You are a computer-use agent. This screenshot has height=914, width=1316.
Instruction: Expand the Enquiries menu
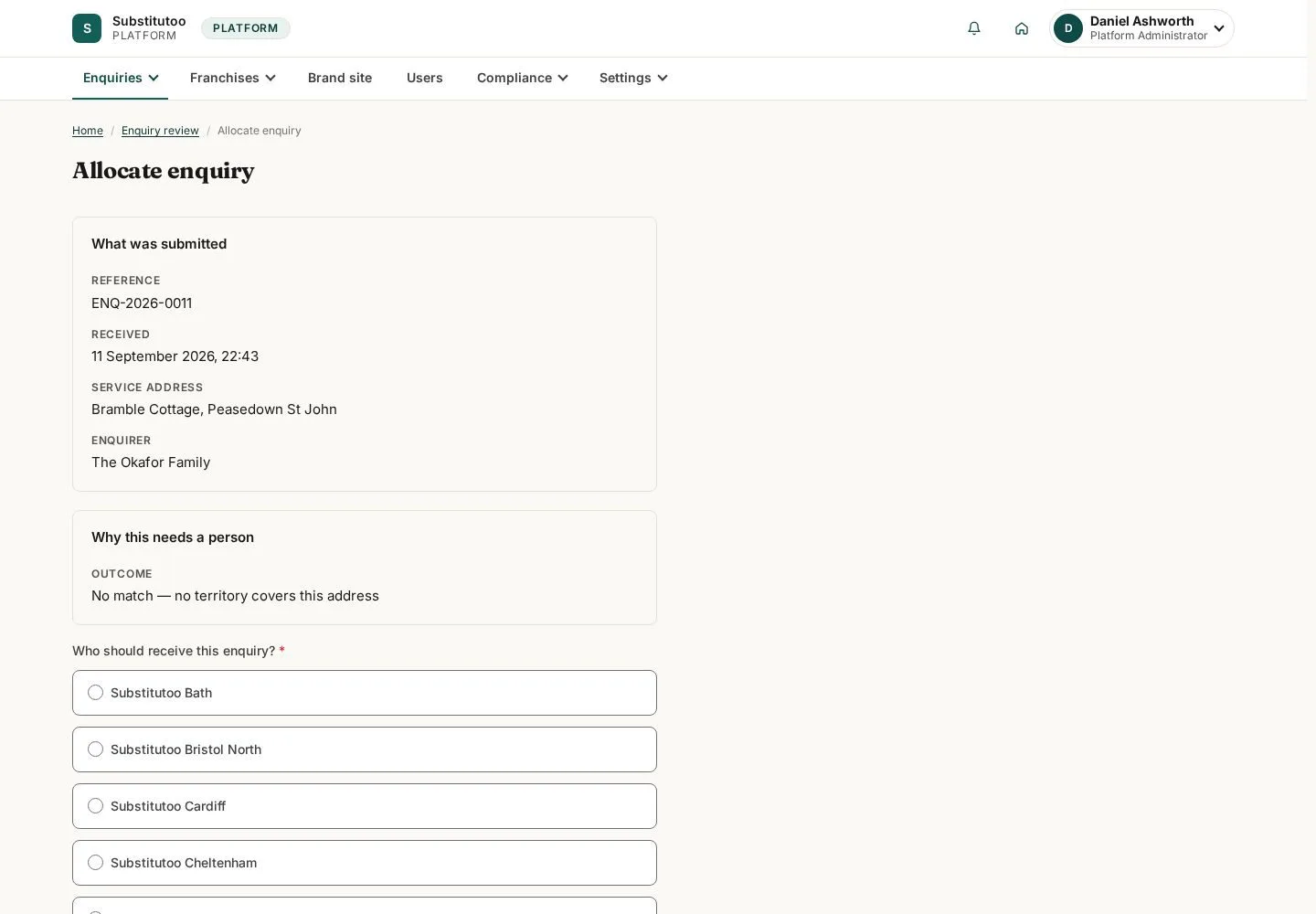[x=121, y=78]
